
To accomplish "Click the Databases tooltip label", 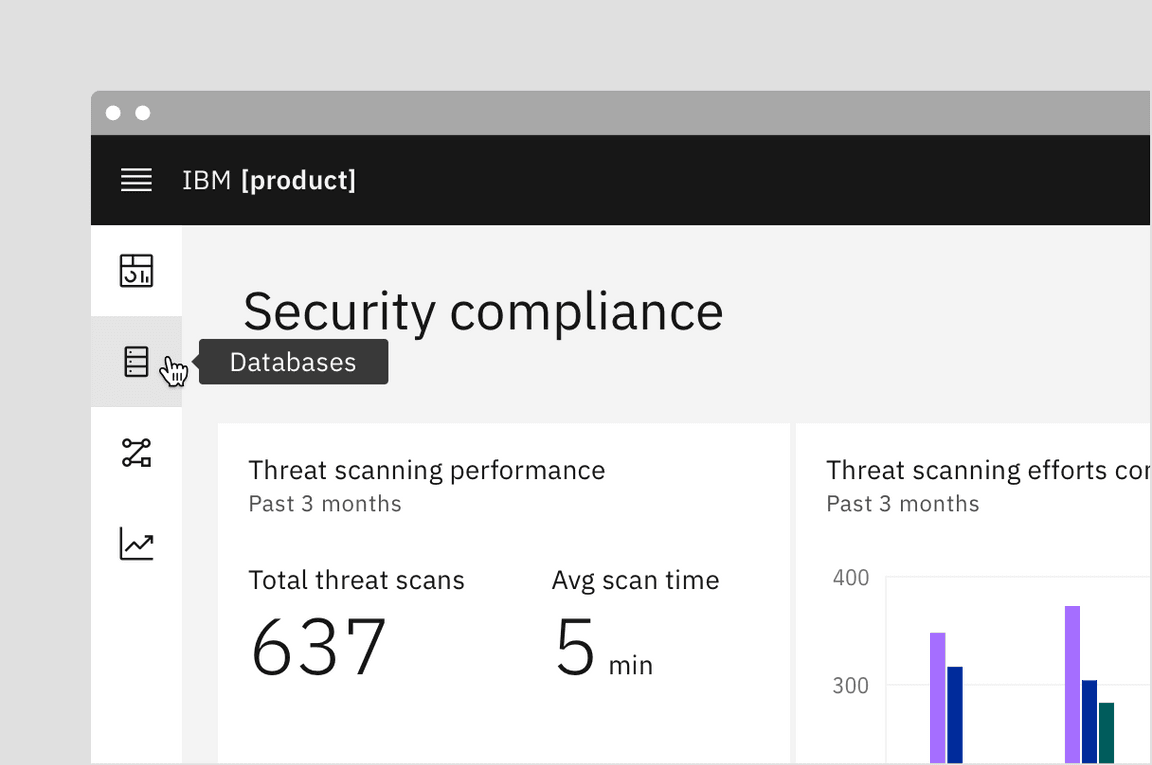I will tap(293, 362).
